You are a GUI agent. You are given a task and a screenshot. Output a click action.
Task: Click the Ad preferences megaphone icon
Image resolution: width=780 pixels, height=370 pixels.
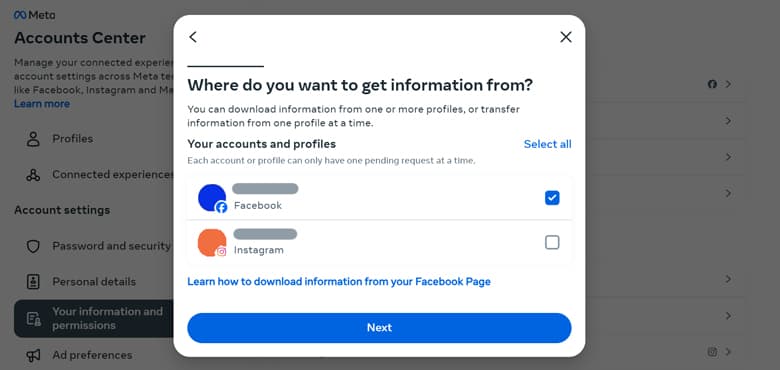(33, 355)
